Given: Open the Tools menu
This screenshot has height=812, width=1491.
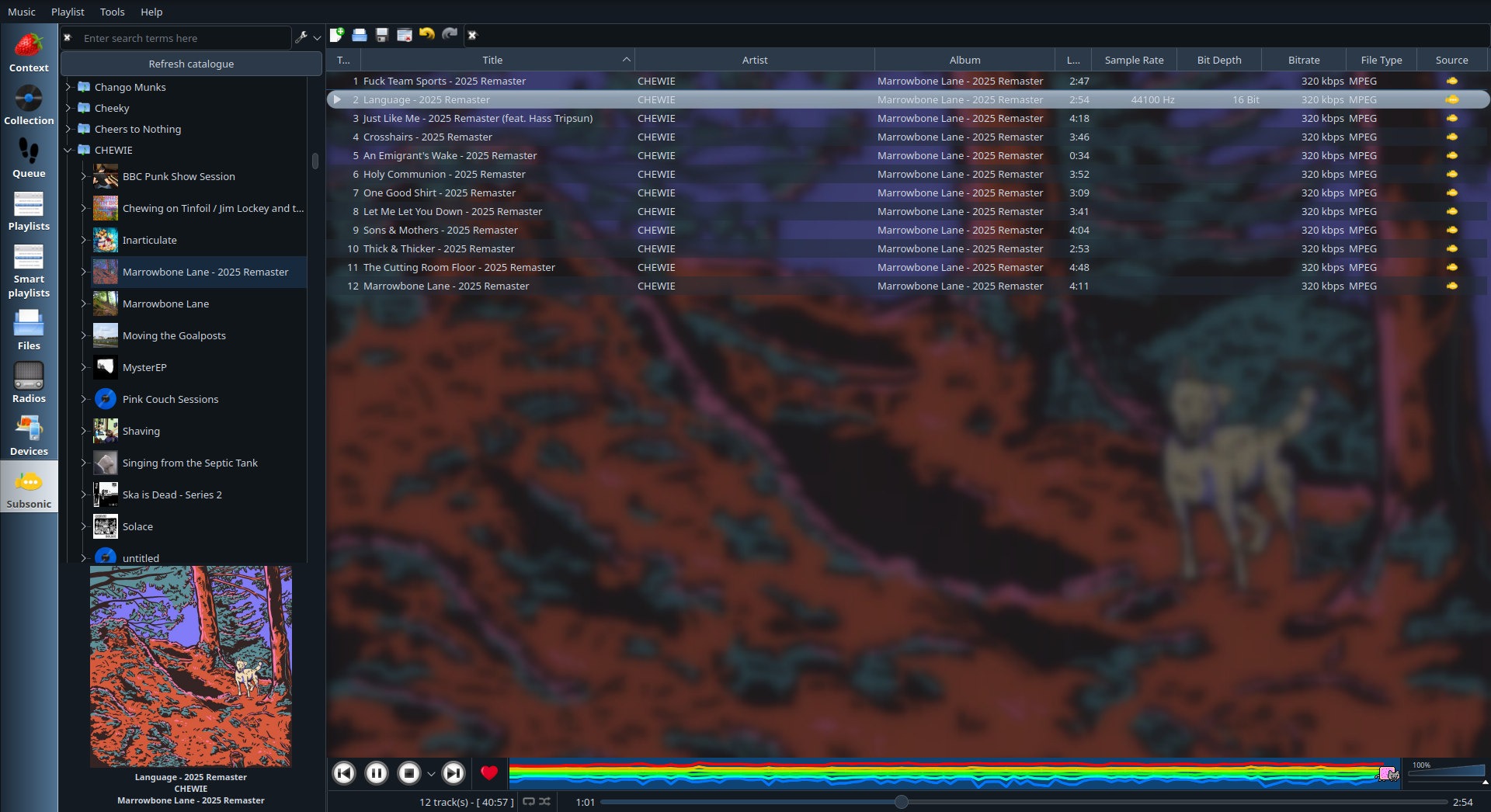Looking at the screenshot, I should click(112, 12).
